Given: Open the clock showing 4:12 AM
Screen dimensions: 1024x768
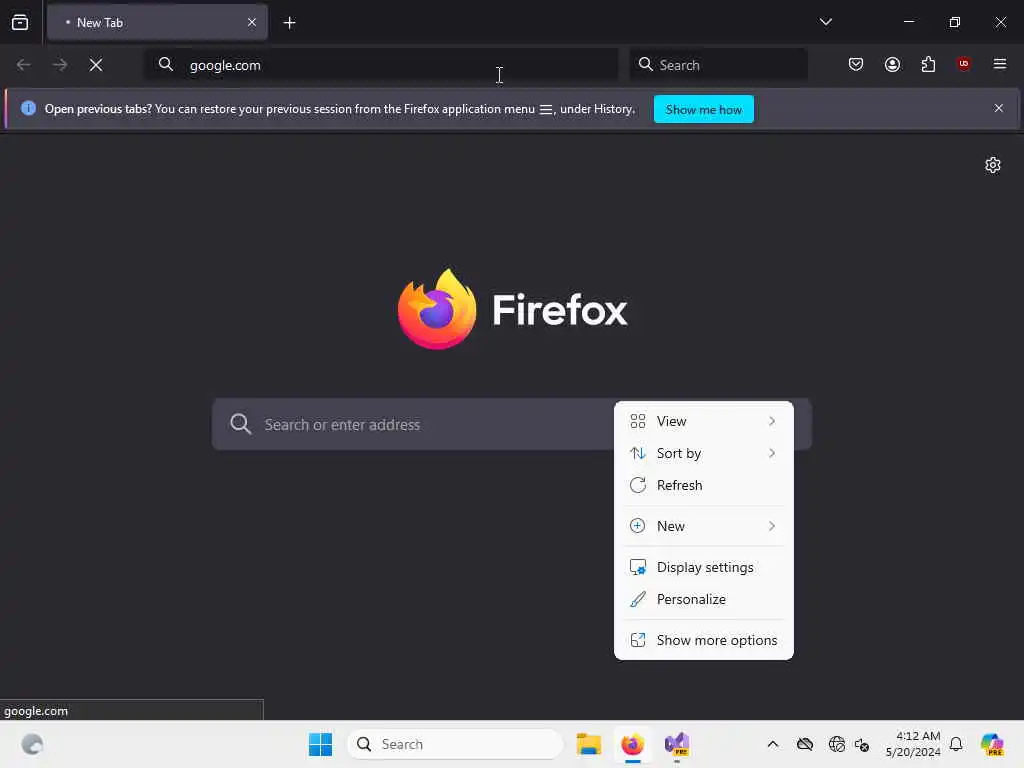Looking at the screenshot, I should [x=912, y=744].
